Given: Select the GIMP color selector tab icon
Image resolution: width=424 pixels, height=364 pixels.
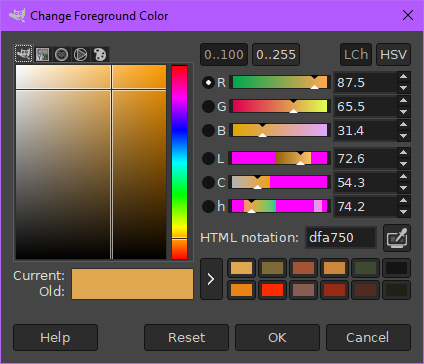Looking at the screenshot, I should click(x=24, y=54).
